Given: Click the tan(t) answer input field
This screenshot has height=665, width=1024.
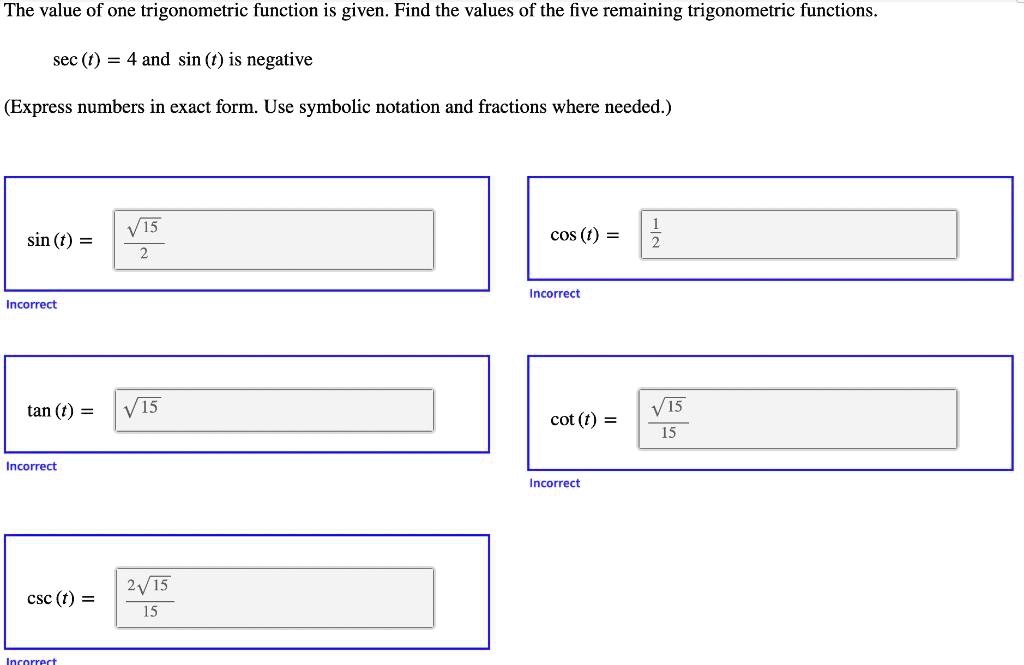Looking at the screenshot, I should [x=275, y=409].
